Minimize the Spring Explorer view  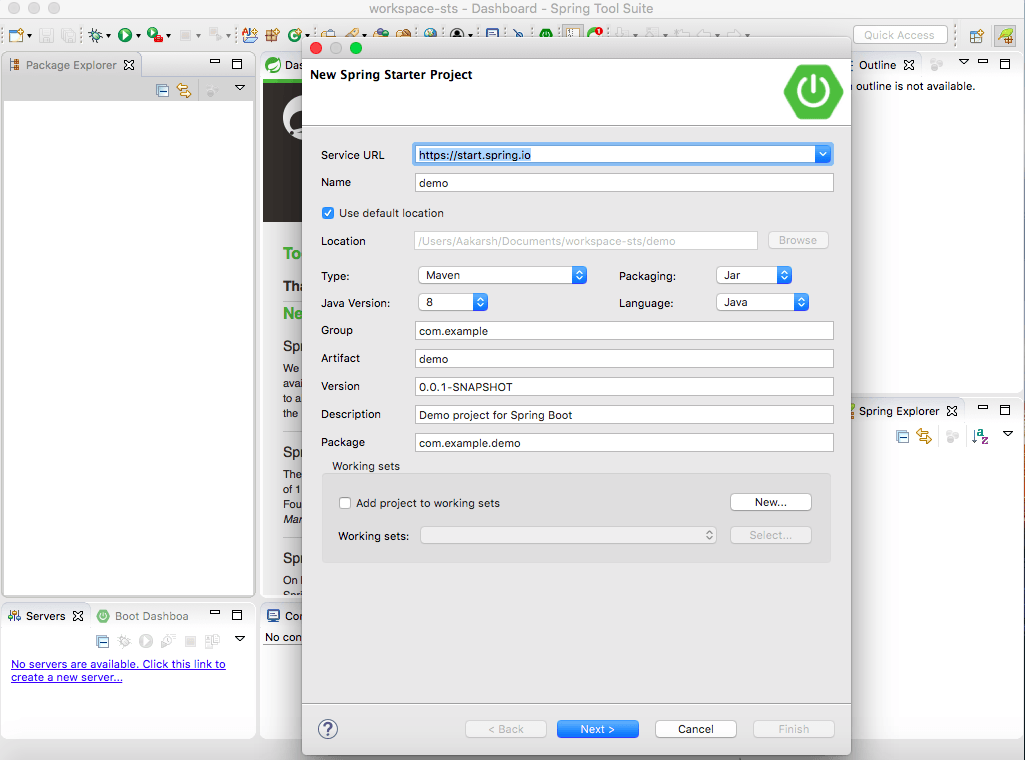983,408
